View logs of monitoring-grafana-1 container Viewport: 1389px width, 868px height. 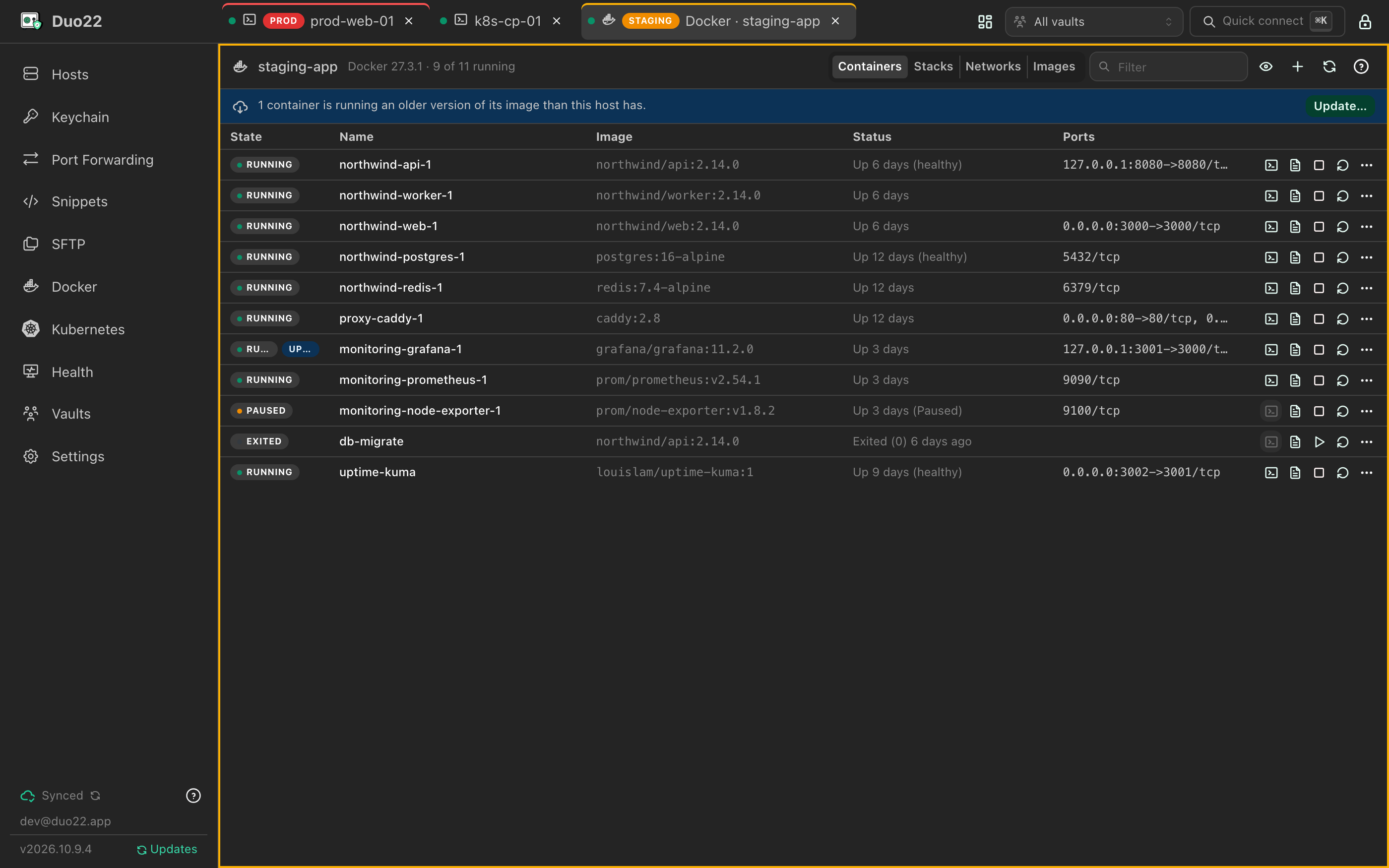tap(1295, 350)
